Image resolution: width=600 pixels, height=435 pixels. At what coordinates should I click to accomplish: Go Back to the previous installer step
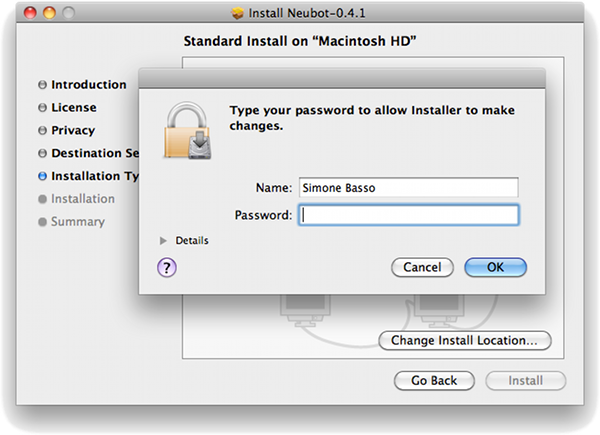(434, 381)
